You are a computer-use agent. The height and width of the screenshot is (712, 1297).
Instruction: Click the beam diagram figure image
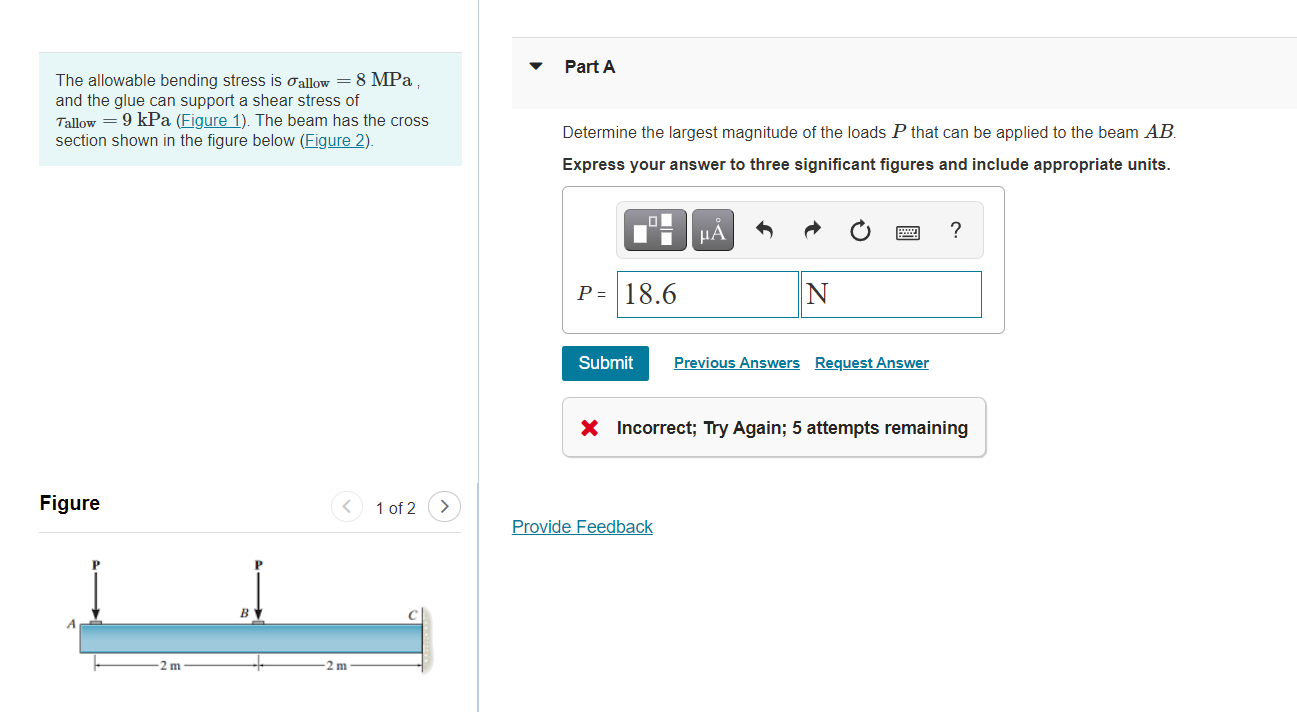pyautogui.click(x=251, y=615)
